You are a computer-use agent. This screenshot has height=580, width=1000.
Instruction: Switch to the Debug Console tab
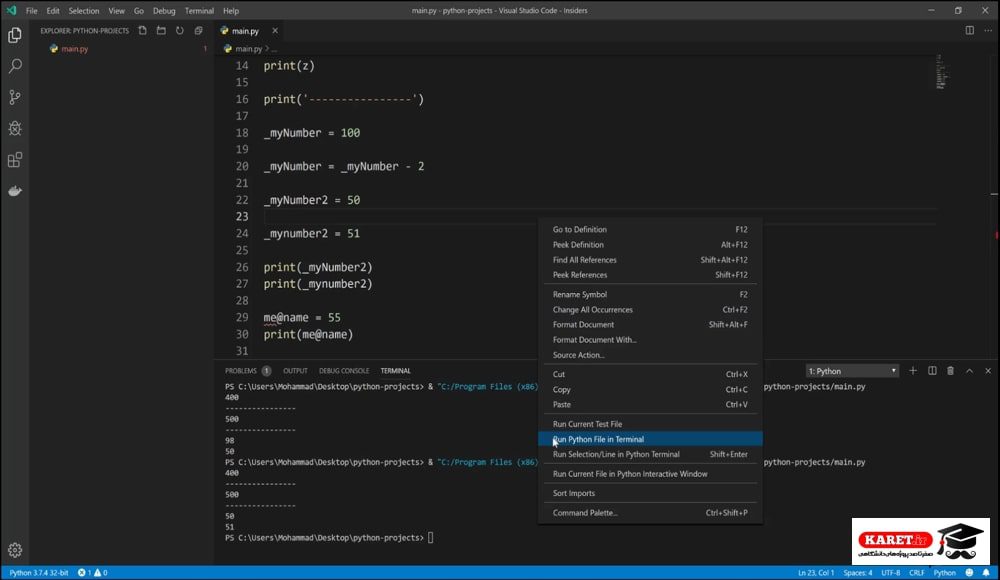344,371
